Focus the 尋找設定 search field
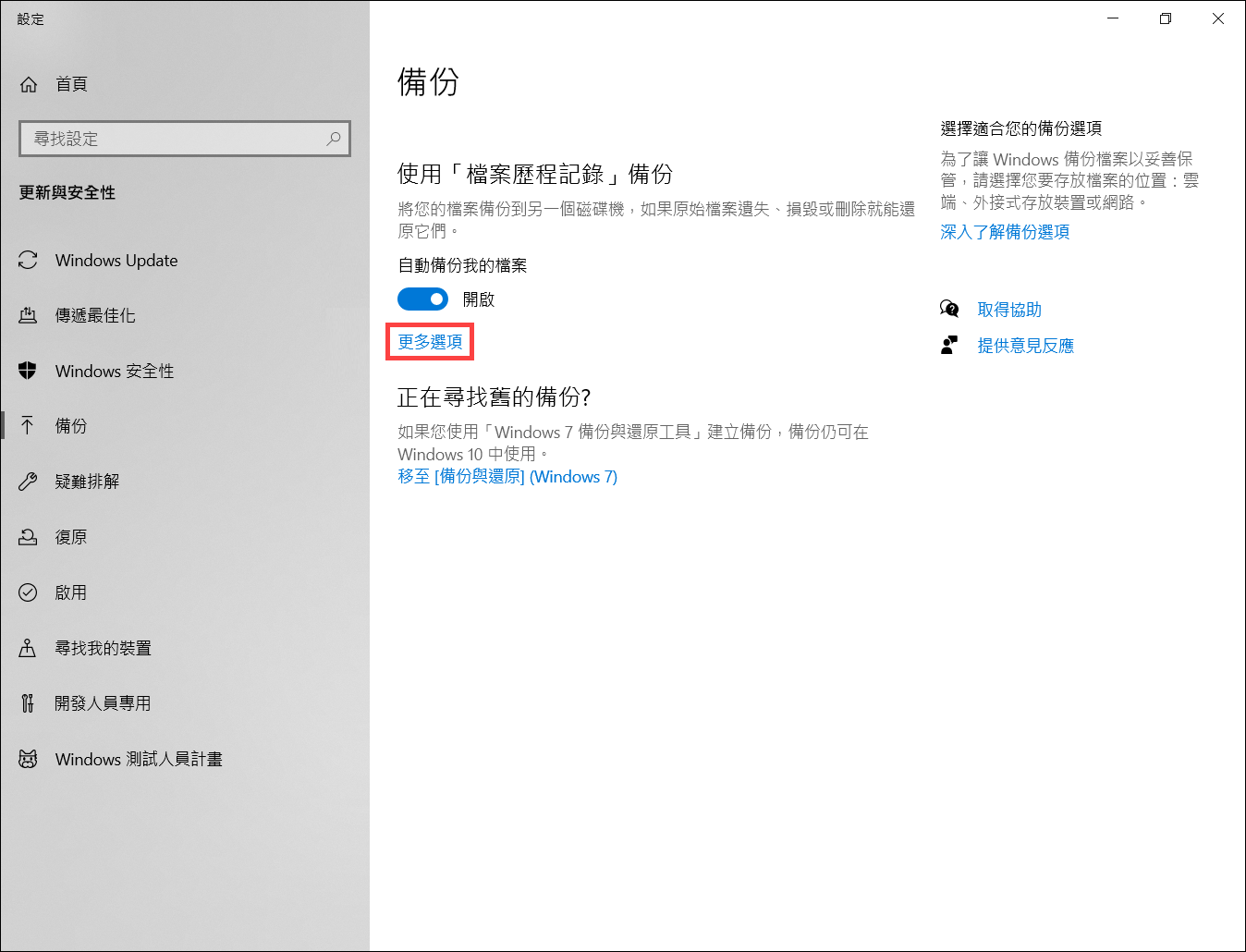 tap(185, 139)
